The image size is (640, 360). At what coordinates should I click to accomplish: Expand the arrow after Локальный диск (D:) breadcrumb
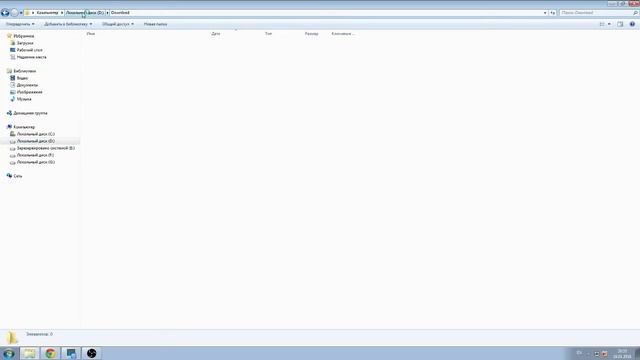[107, 13]
